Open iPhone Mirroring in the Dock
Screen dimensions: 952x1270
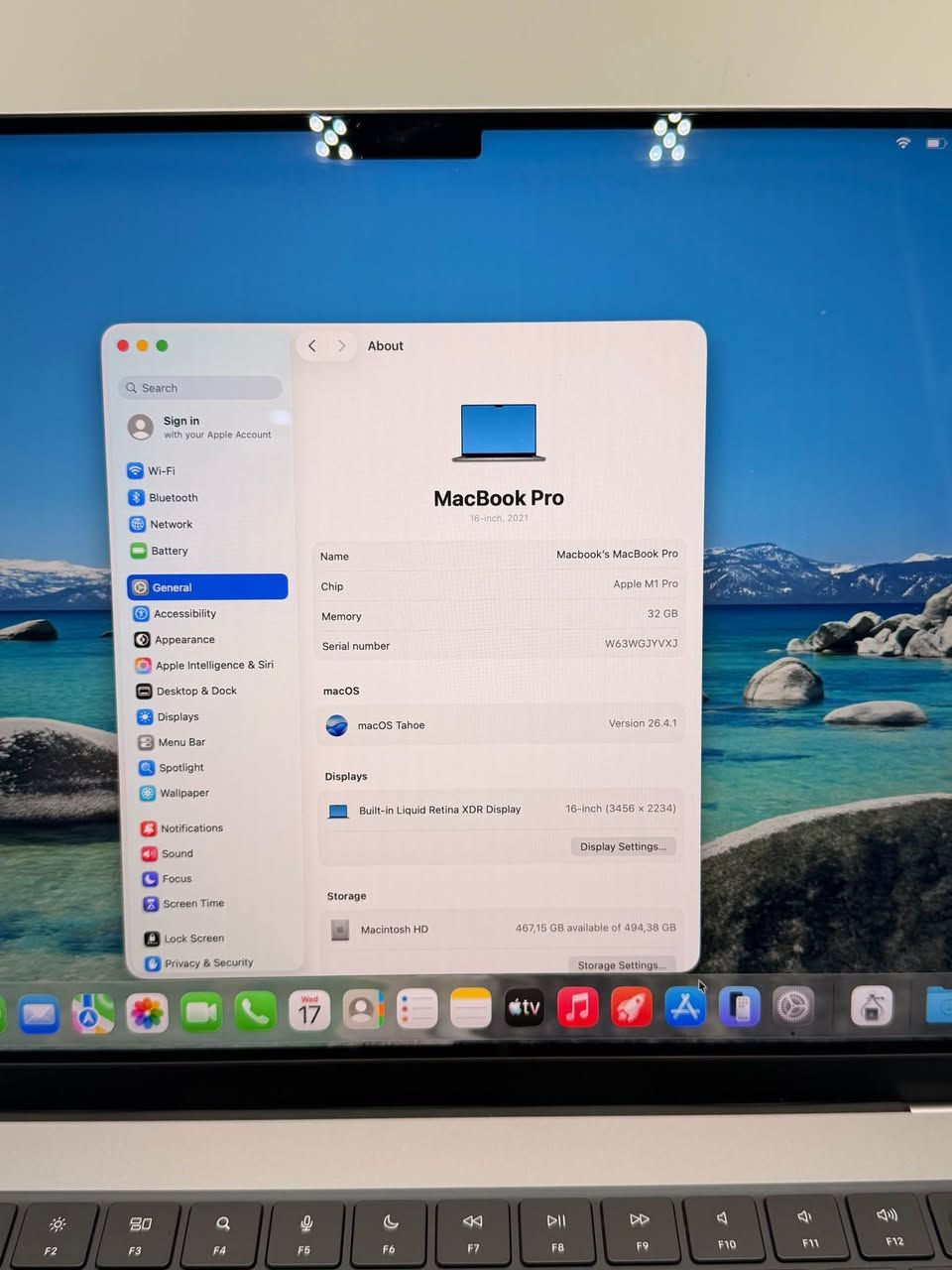coord(739,1007)
